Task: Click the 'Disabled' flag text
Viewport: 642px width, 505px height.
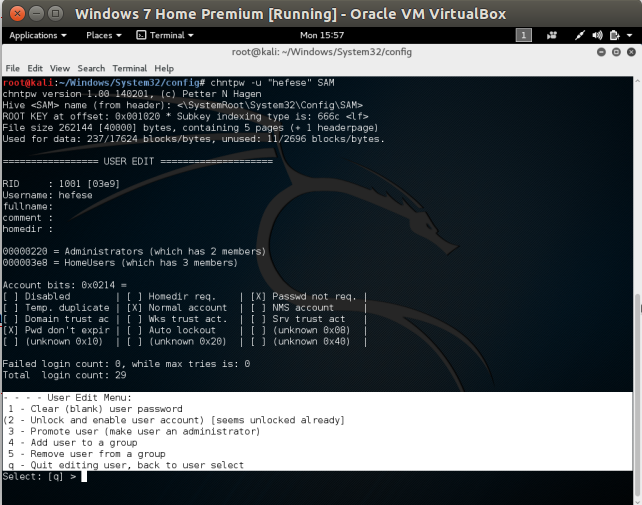Action: pyautogui.click(x=47, y=297)
